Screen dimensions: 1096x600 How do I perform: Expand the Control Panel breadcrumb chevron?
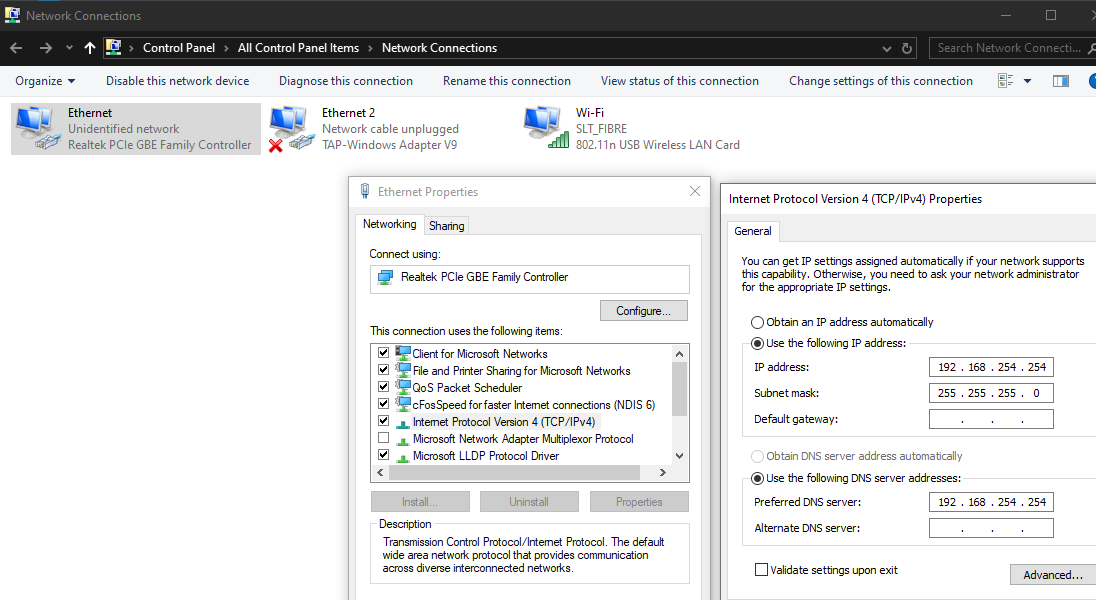tap(226, 48)
